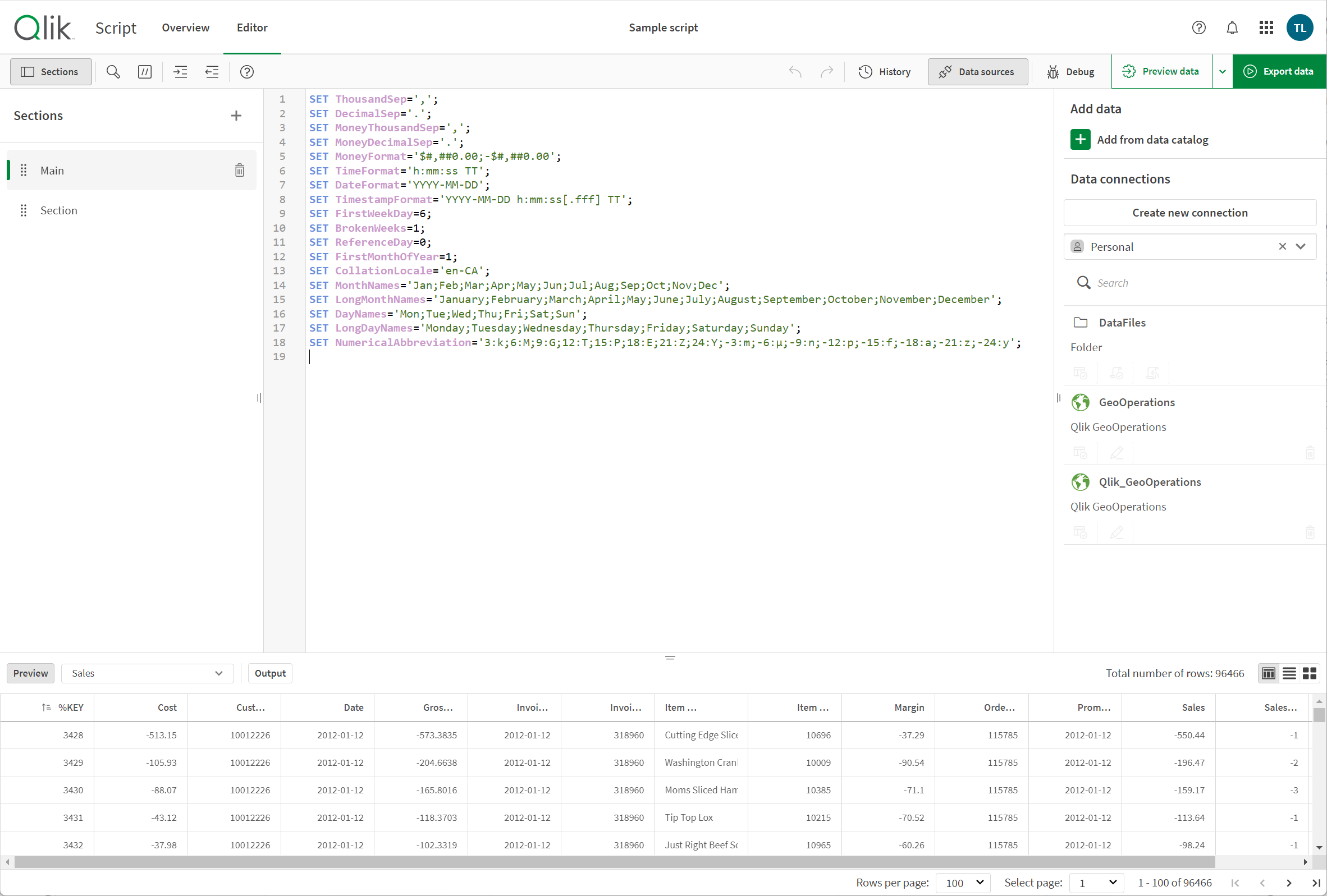Click the indent decrease icon
This screenshot has height=896, width=1327.
point(212,71)
